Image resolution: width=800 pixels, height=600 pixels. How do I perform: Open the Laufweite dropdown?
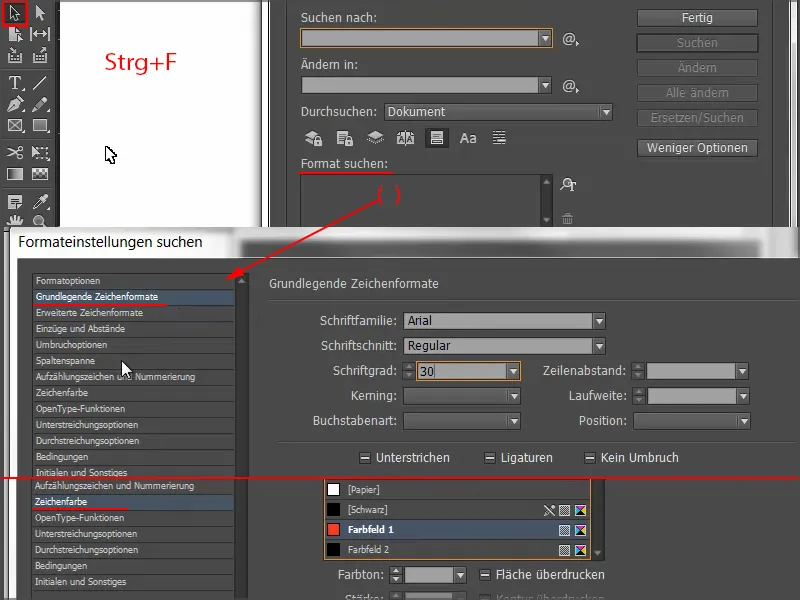tap(743, 396)
